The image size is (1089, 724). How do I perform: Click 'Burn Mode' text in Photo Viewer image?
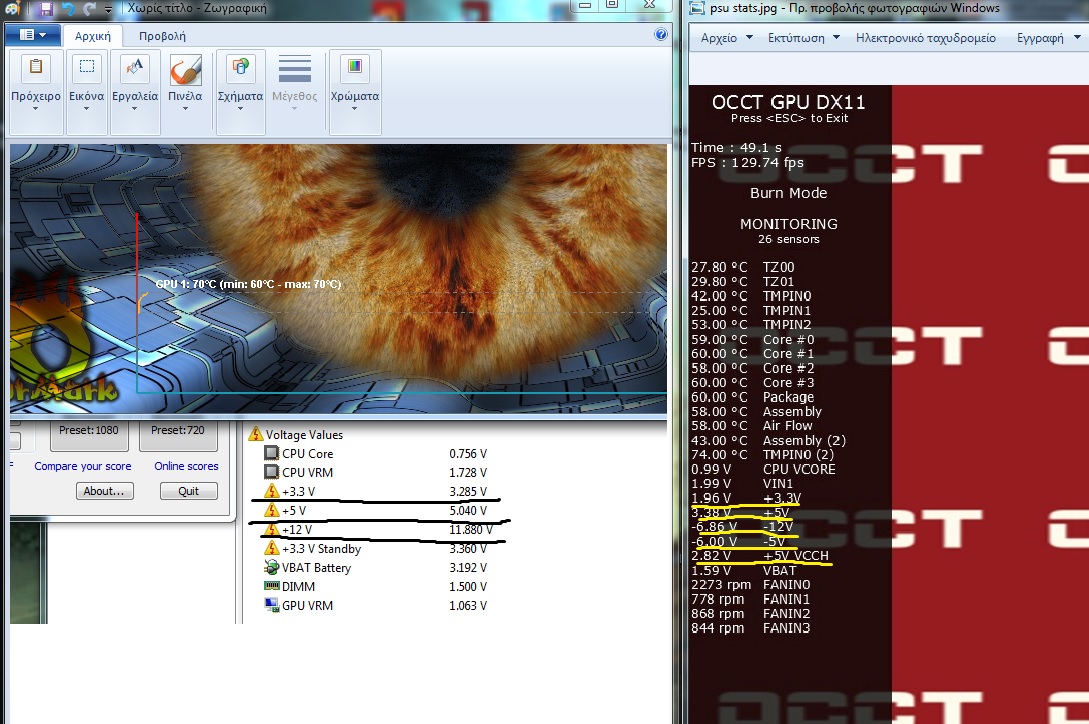click(788, 193)
